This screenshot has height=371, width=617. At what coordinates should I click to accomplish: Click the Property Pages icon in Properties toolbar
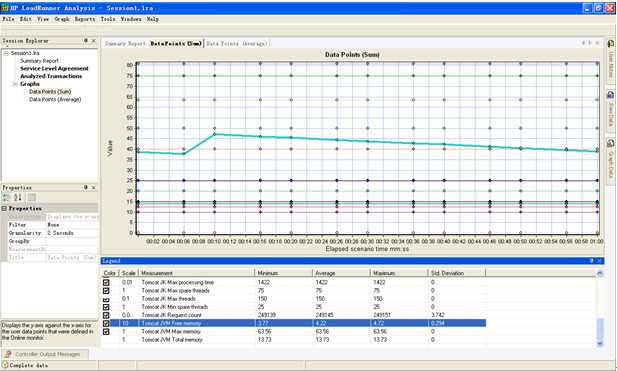click(32, 197)
